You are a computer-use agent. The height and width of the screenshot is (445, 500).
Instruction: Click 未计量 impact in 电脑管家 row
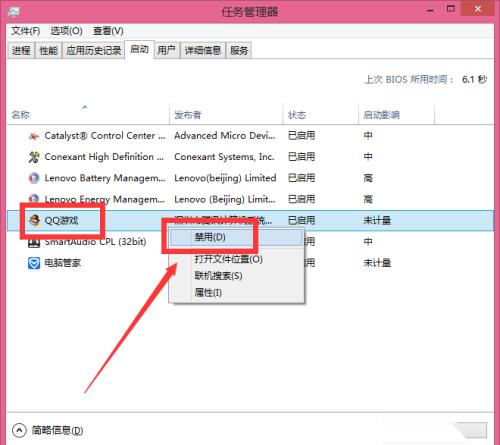[377, 263]
